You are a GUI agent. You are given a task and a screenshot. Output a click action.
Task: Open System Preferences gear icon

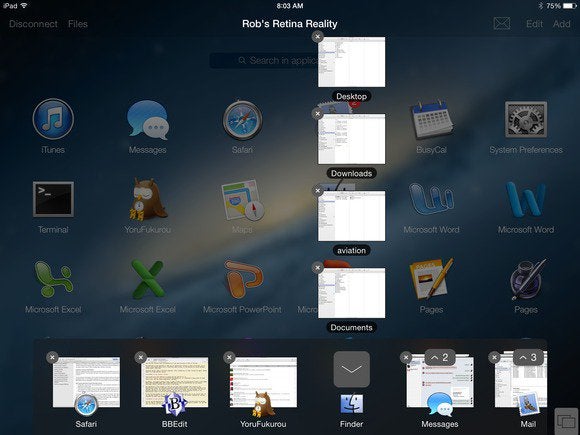526,119
